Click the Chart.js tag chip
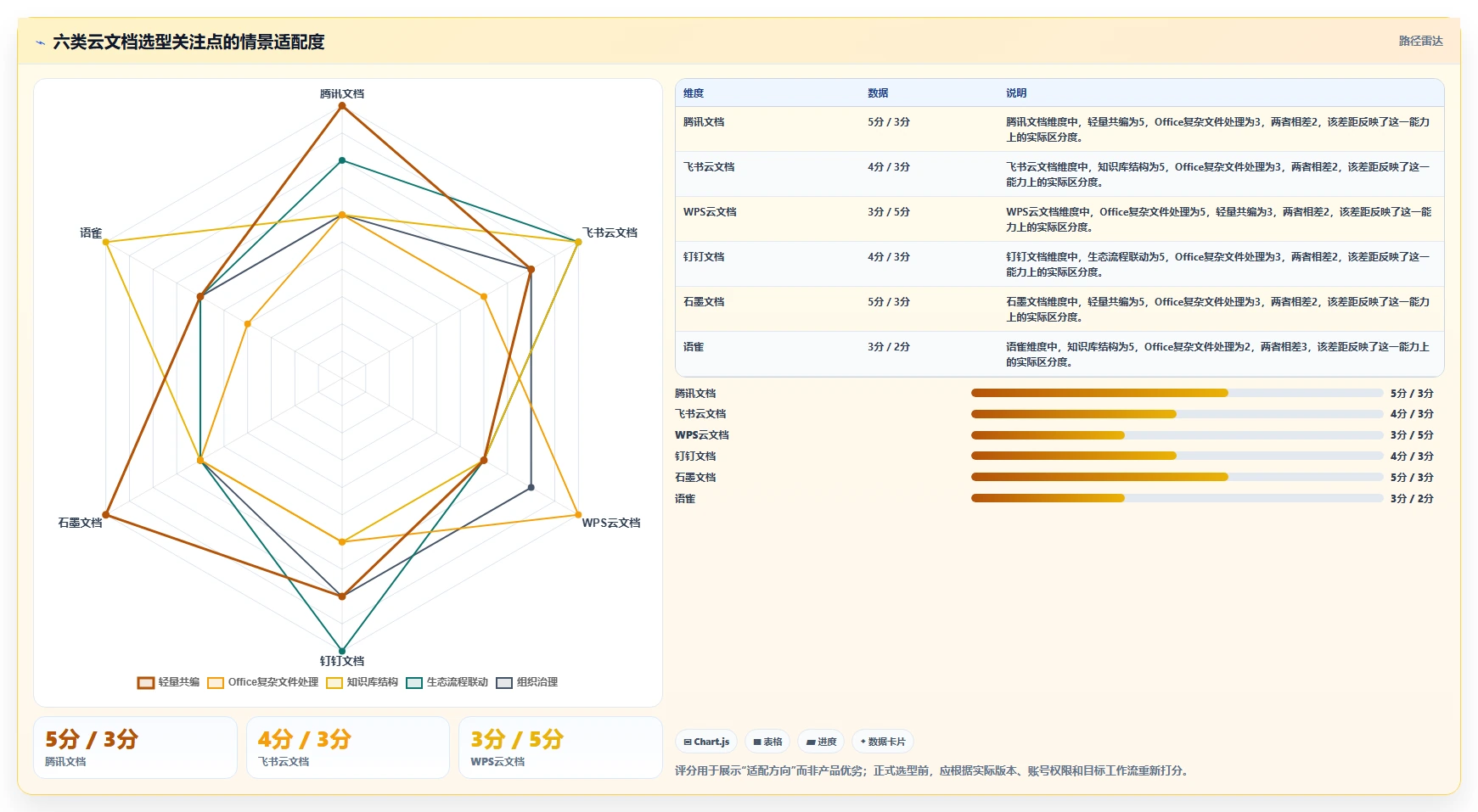 coord(706,742)
